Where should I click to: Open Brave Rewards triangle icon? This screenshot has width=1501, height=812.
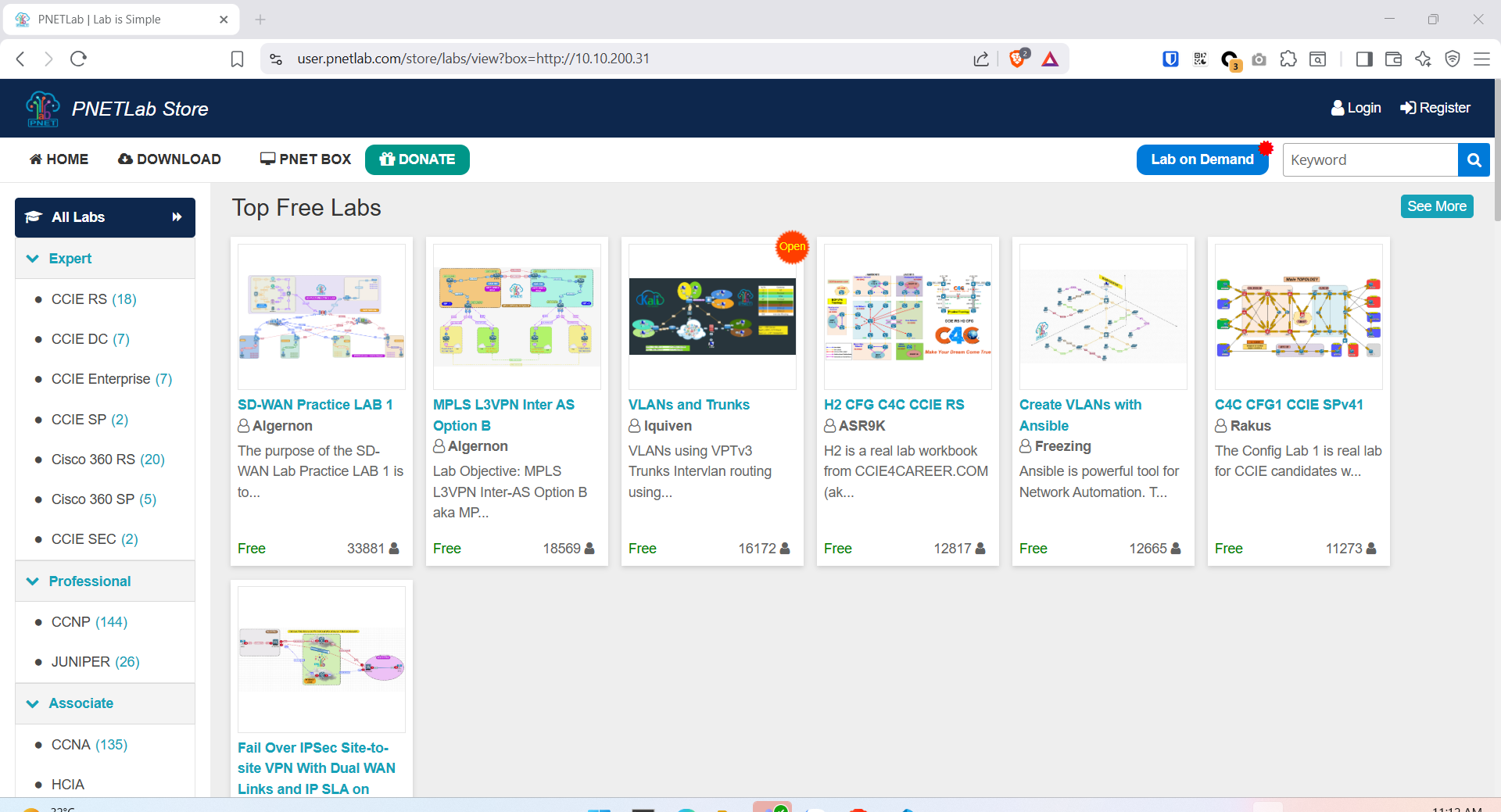pos(1050,59)
